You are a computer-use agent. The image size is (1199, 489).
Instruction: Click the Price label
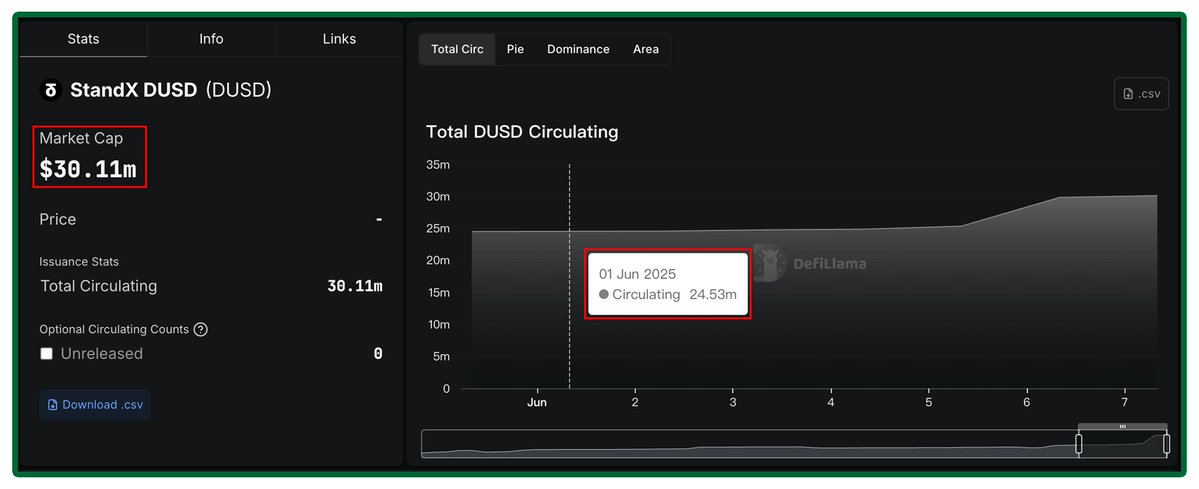pyautogui.click(x=58, y=220)
